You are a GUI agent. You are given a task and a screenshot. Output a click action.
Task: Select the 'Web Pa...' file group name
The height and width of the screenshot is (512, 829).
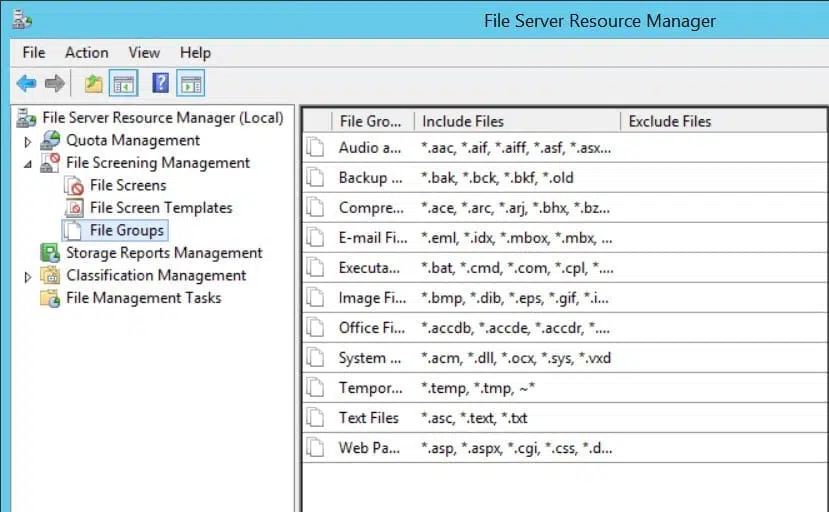369,448
